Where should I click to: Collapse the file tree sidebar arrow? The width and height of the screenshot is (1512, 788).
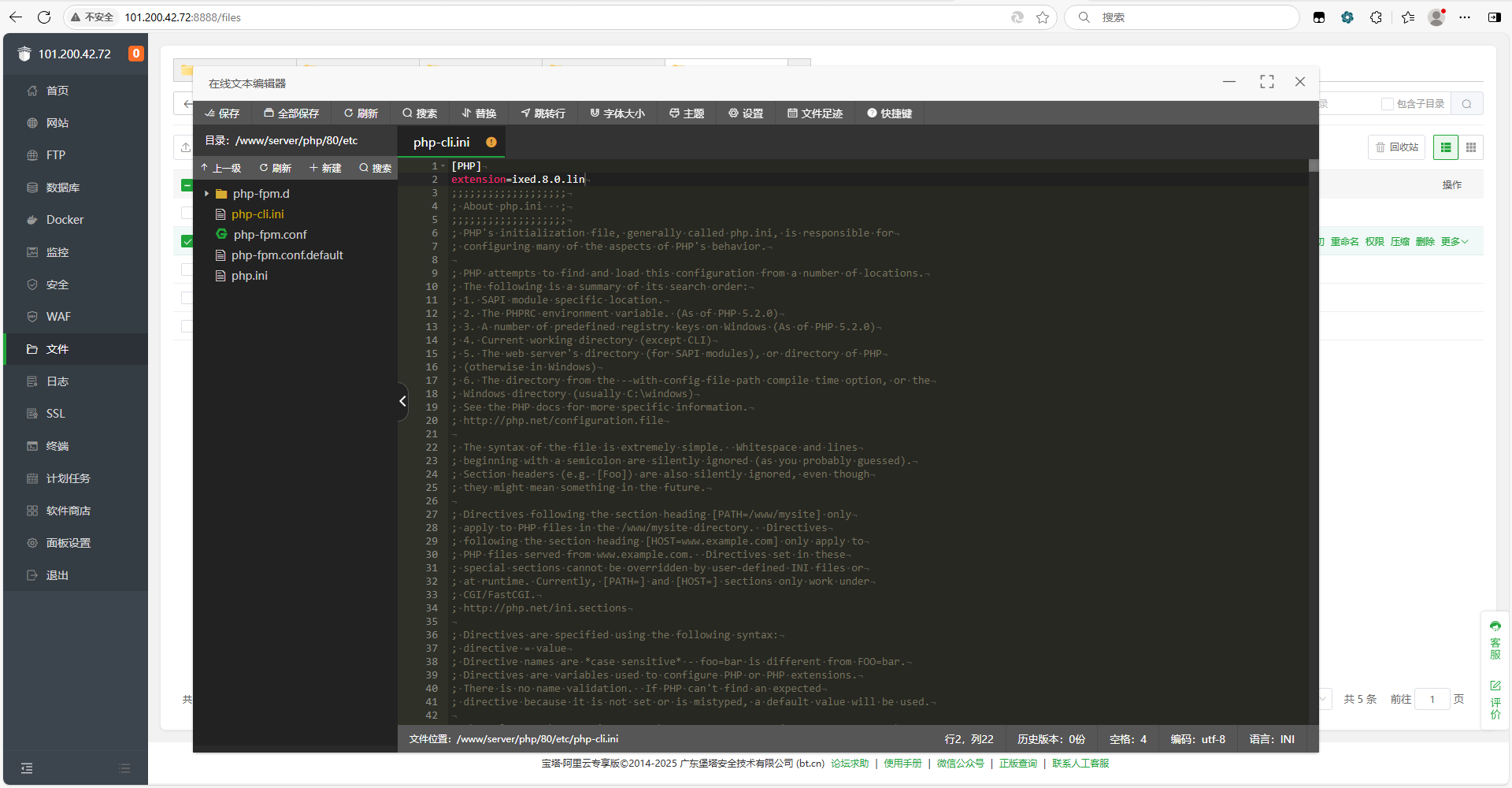coord(402,401)
